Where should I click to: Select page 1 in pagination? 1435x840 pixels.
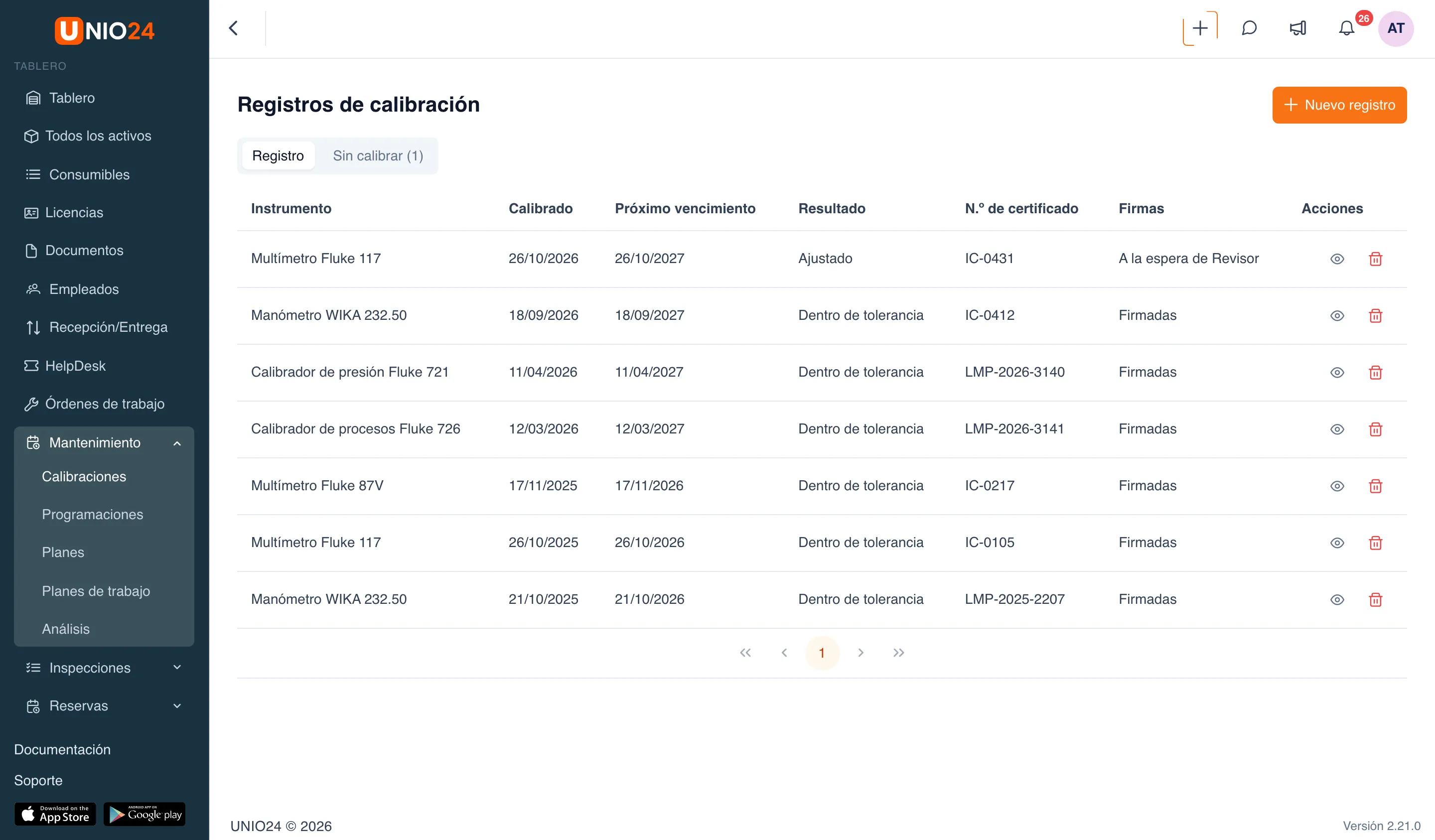click(822, 653)
